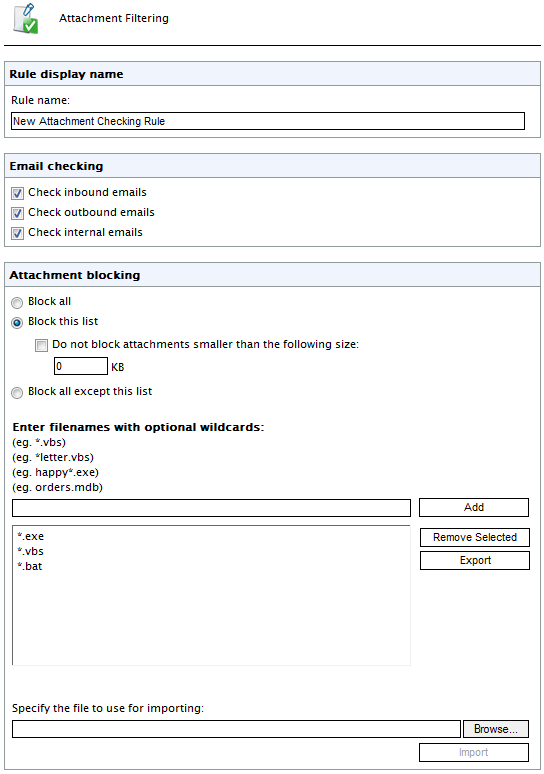Click the Add button
This screenshot has height=774, width=544.
point(474,507)
